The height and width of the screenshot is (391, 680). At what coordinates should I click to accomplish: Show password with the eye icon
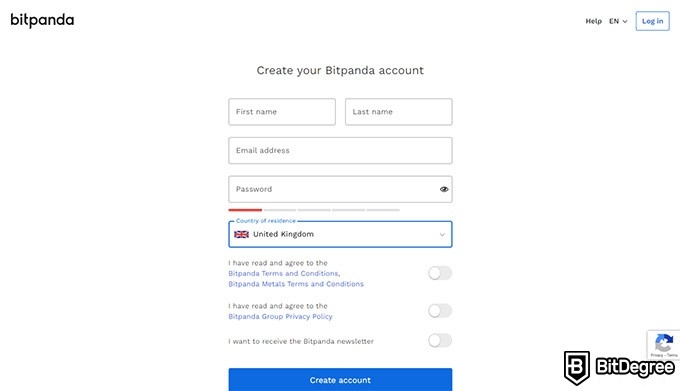click(x=444, y=189)
